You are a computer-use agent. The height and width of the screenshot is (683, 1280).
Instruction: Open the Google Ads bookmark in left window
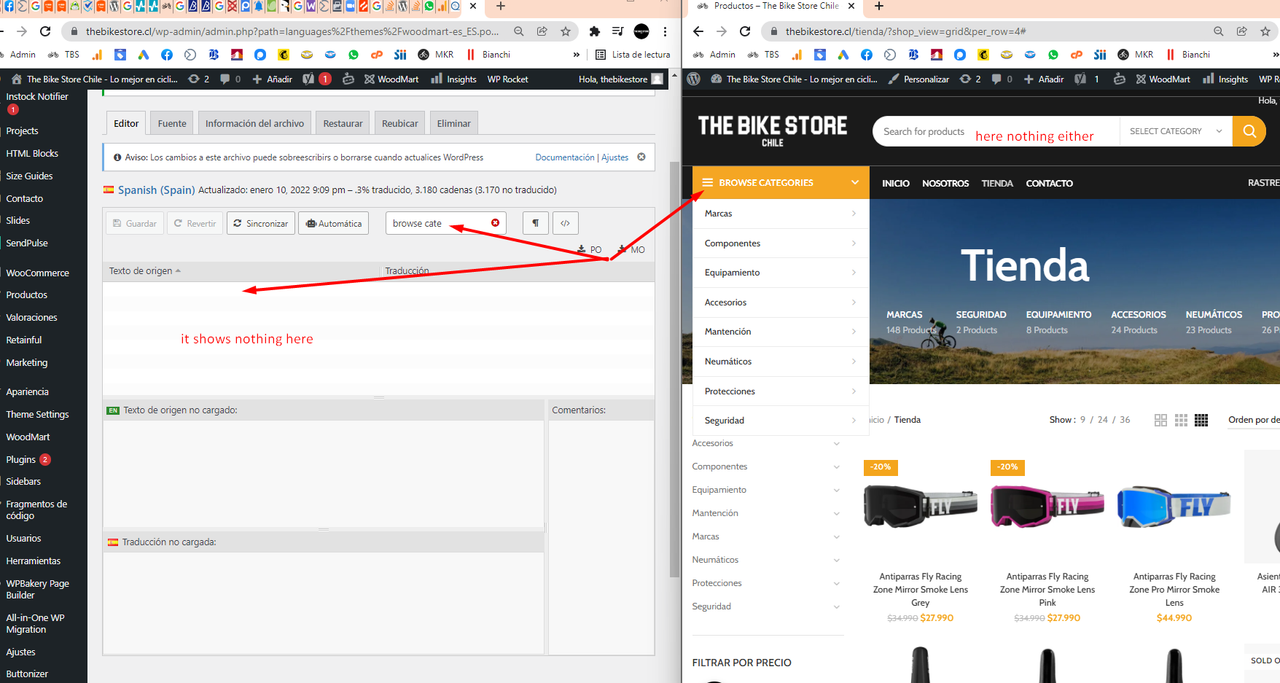pos(144,55)
